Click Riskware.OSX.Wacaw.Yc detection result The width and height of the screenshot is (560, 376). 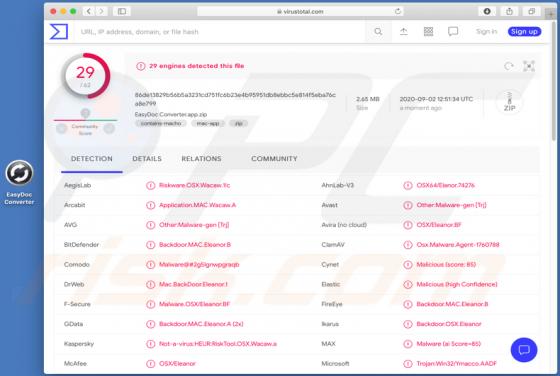pos(195,185)
